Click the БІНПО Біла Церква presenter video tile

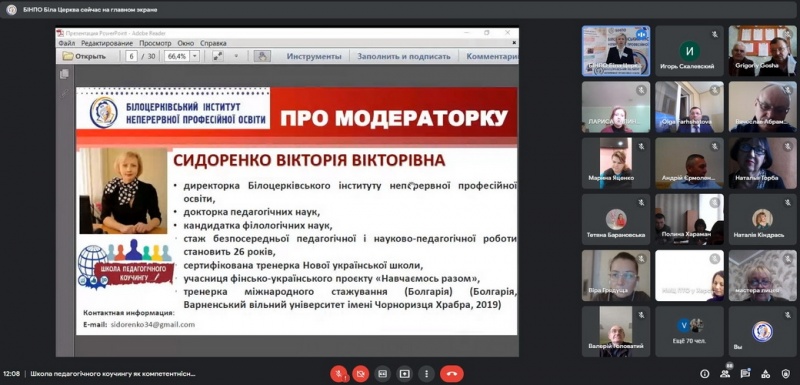tap(616, 51)
